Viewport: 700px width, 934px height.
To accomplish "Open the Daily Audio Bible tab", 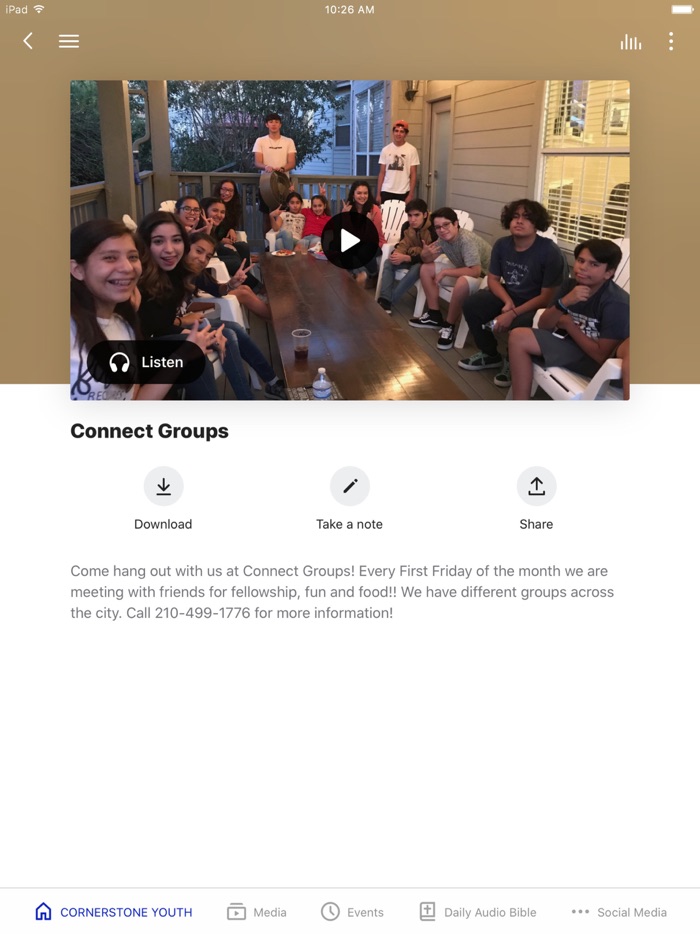I will [x=478, y=912].
